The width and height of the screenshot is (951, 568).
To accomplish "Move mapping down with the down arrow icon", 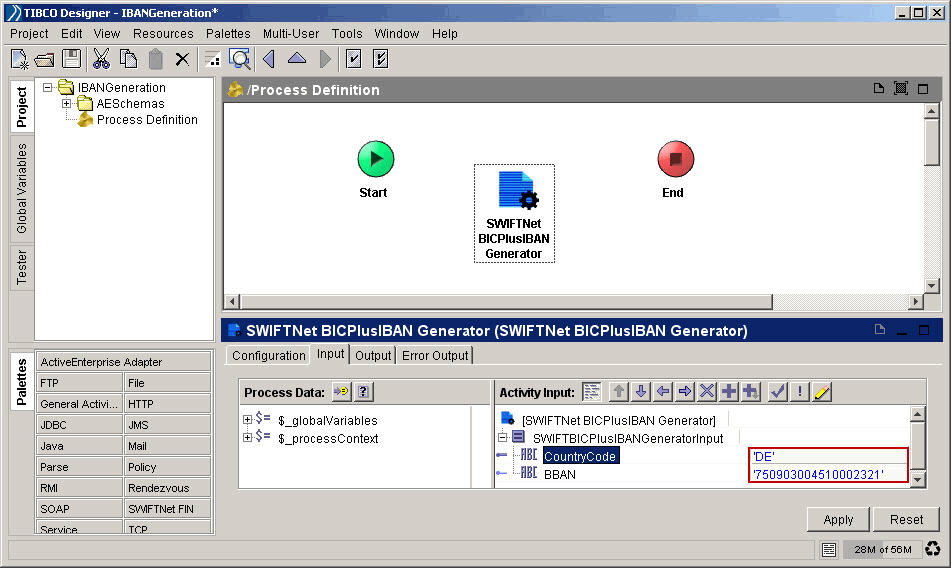I will pyautogui.click(x=641, y=392).
